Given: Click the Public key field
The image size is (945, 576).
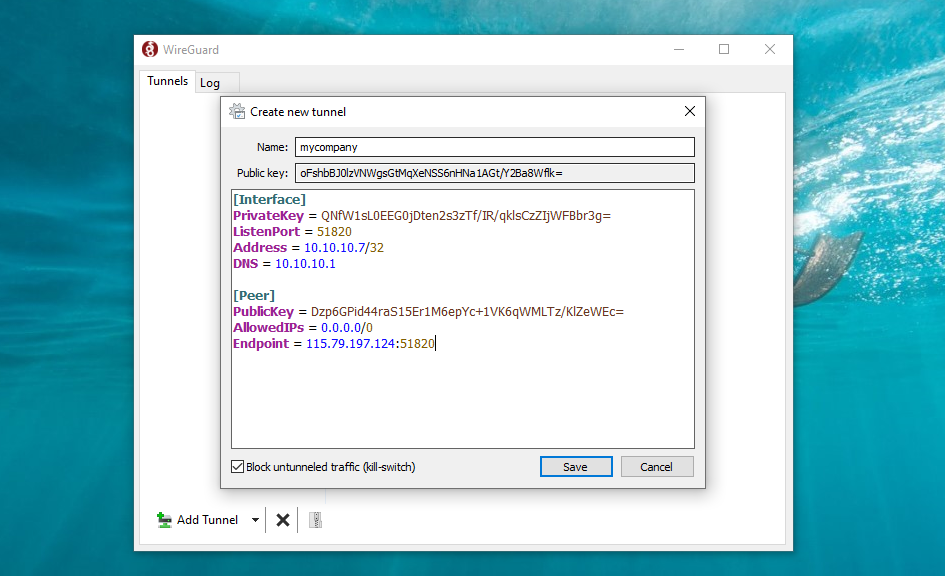Looking at the screenshot, I should [495, 173].
